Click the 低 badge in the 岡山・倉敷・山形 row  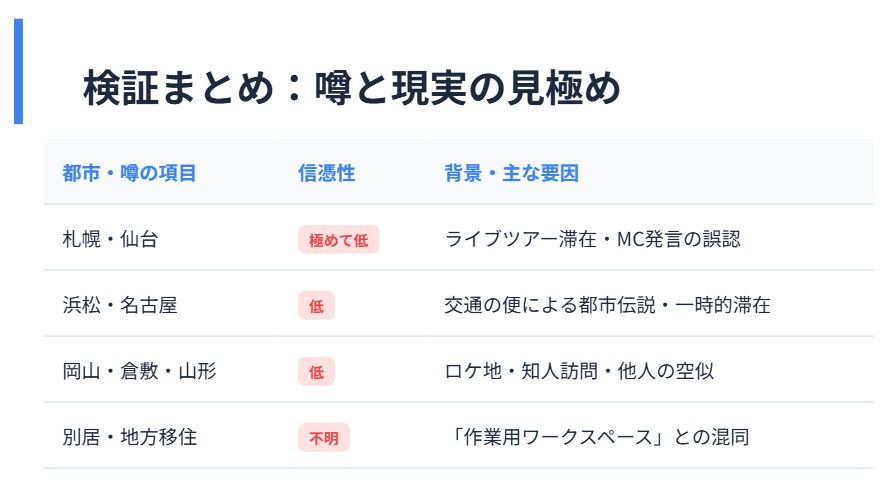(x=316, y=372)
